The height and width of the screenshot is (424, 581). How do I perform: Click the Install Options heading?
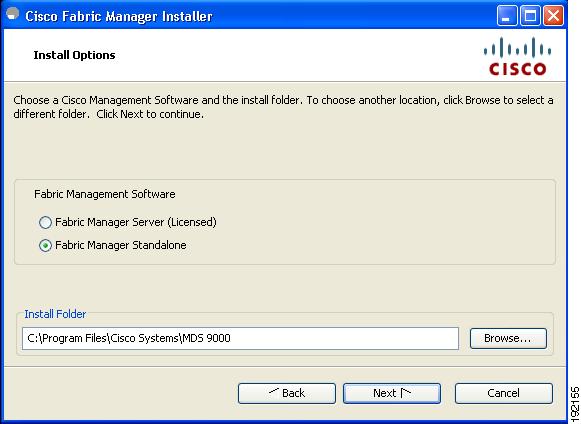[x=74, y=55]
